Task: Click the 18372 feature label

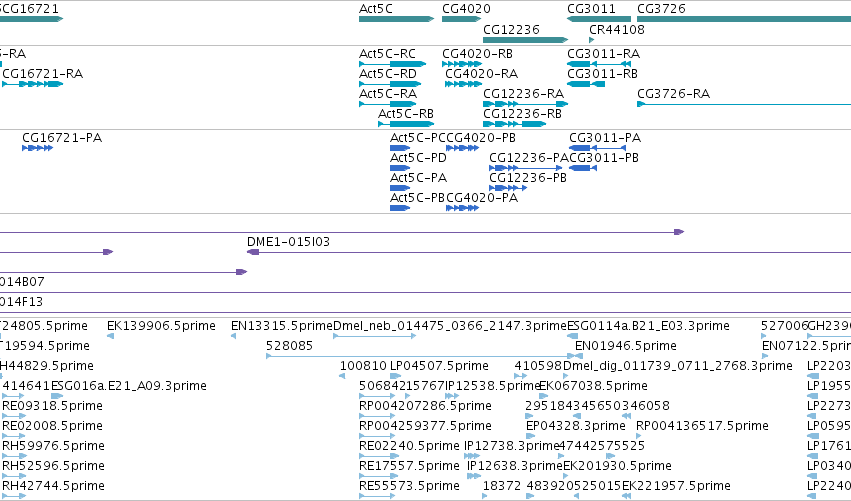Action: [x=502, y=486]
